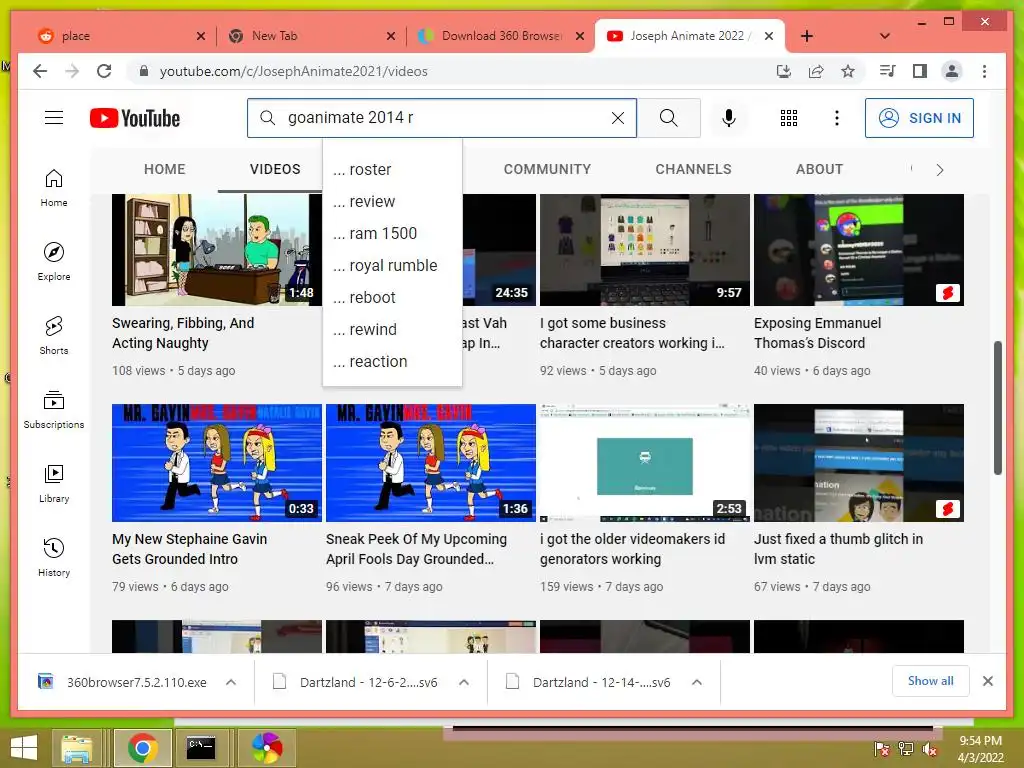
Task: Go back in browser history
Action: point(40,71)
